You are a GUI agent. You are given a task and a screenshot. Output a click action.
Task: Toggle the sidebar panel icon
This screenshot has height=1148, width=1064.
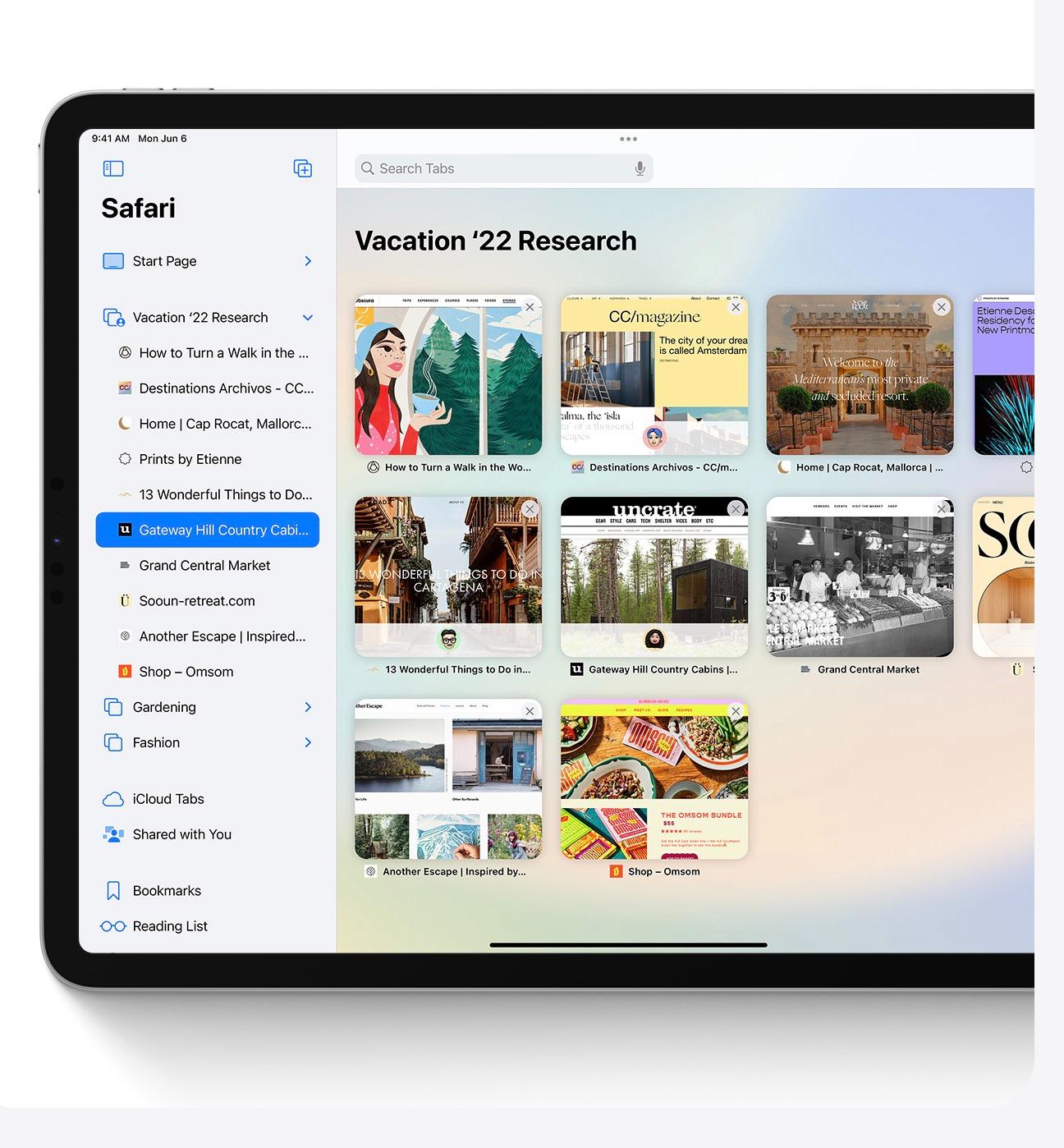pyautogui.click(x=113, y=168)
